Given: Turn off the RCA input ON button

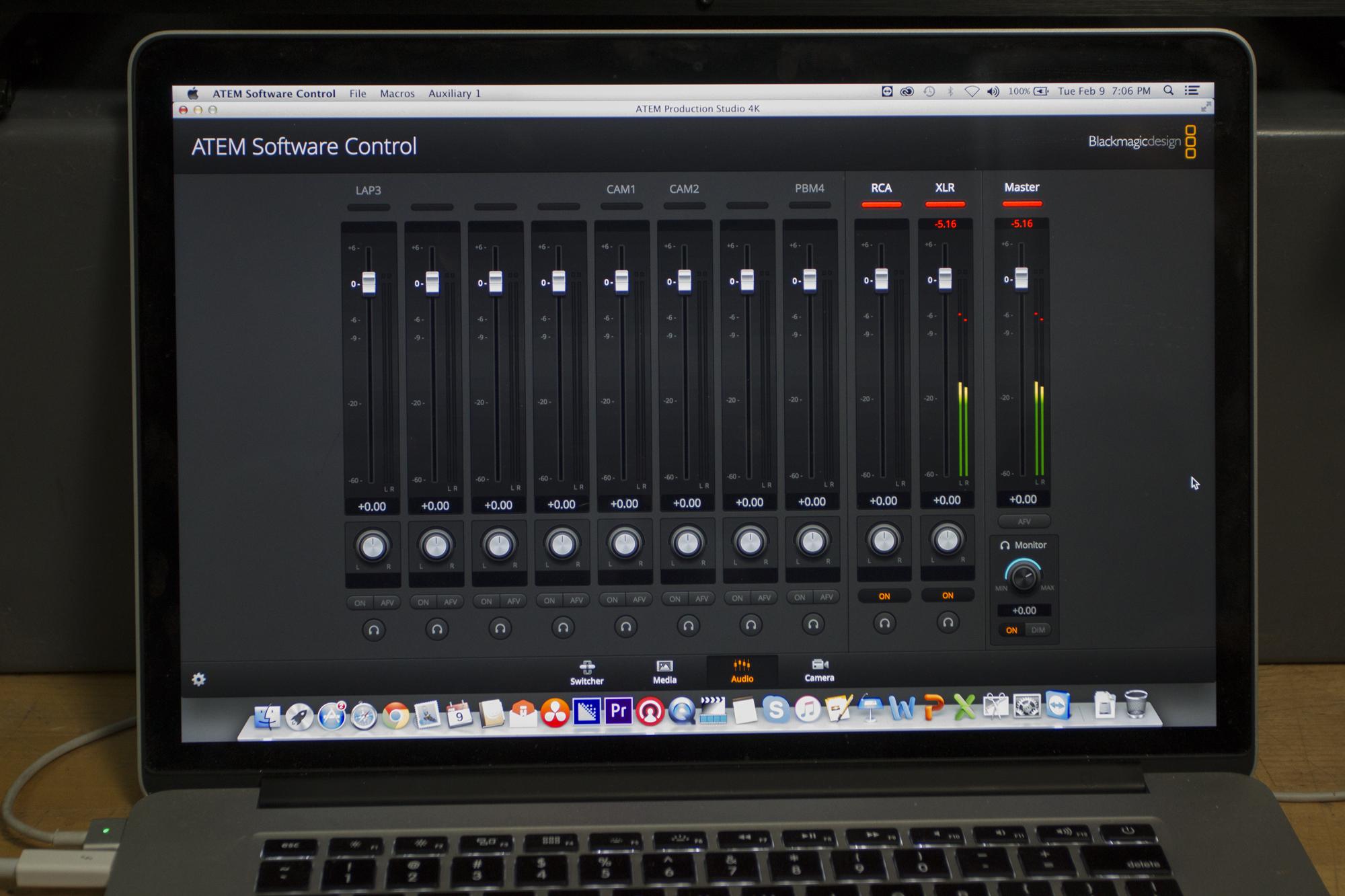Looking at the screenshot, I should pyautogui.click(x=884, y=596).
